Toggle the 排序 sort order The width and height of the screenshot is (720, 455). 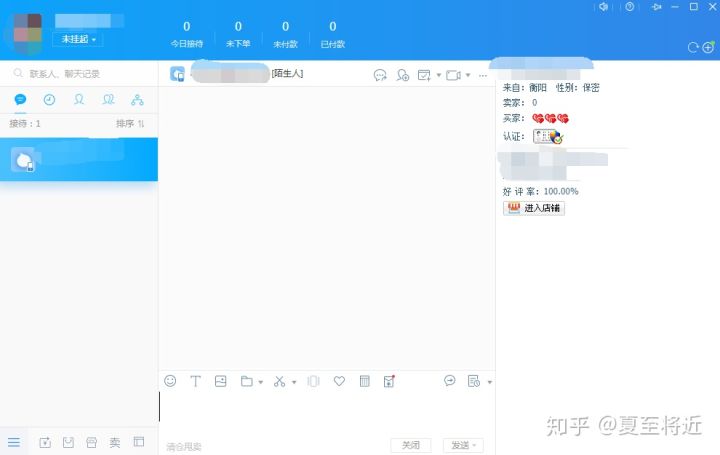point(130,124)
